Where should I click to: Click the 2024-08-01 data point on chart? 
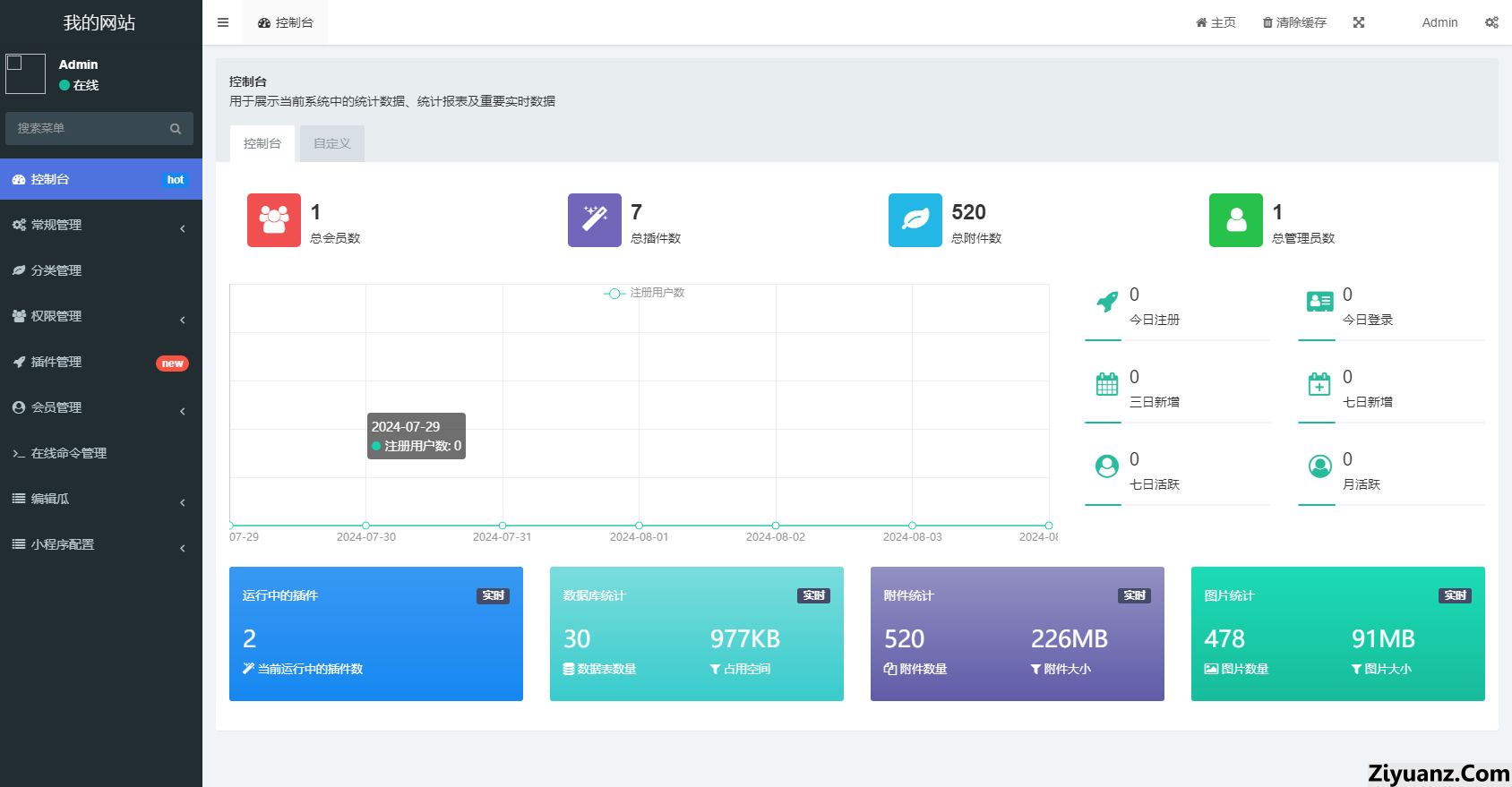(639, 526)
